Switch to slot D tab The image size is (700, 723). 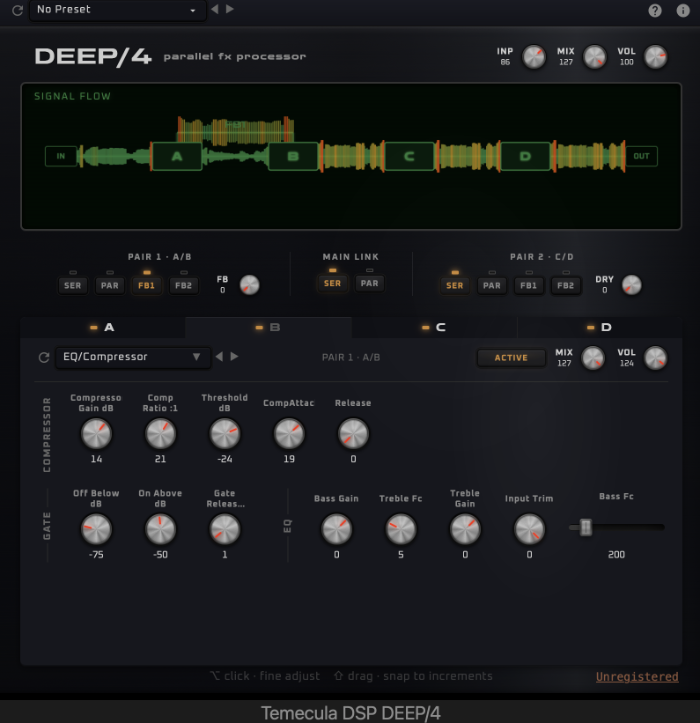pos(600,327)
